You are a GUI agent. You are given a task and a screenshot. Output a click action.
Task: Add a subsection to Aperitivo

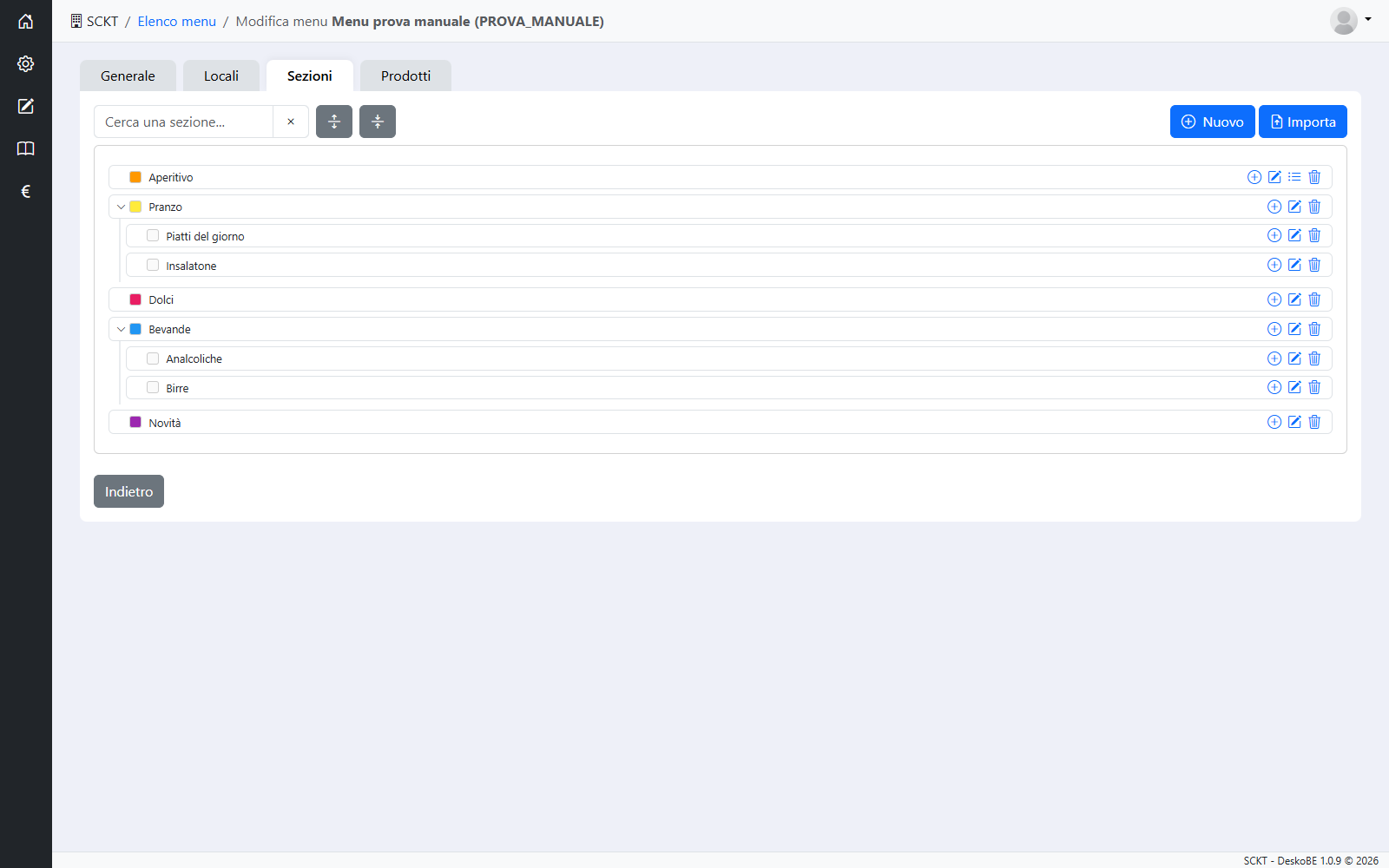click(1254, 177)
